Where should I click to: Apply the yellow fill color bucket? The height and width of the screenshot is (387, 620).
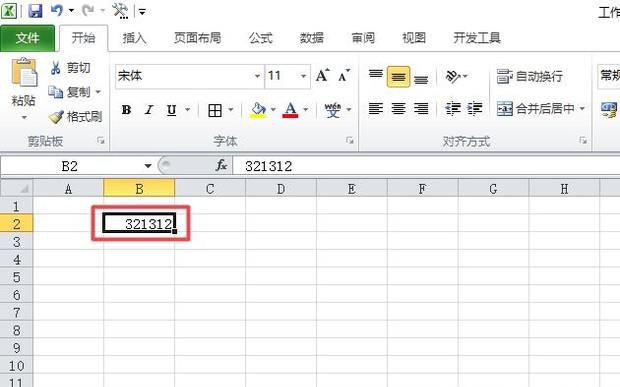[258, 110]
